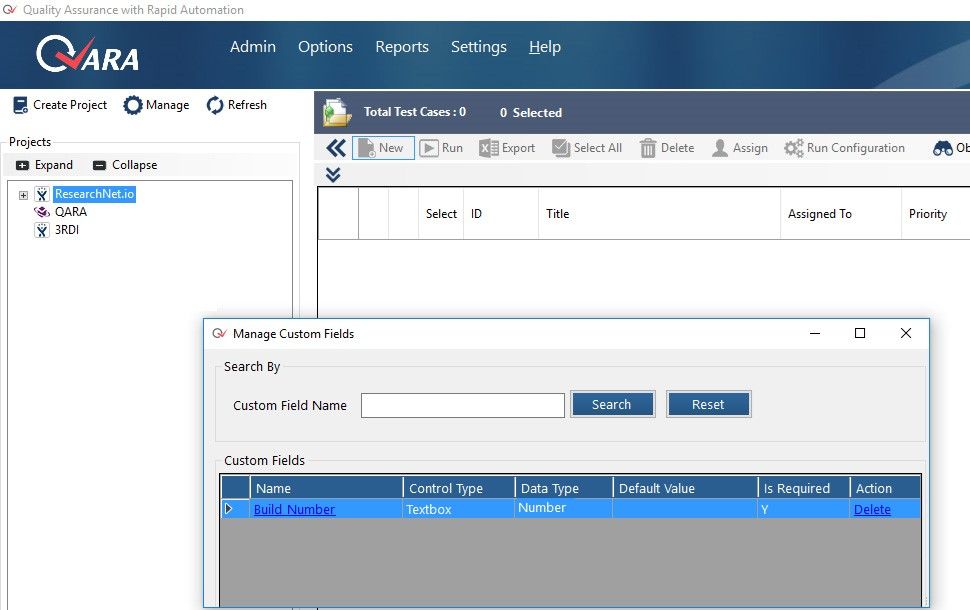Click the Assign user toolbar button
The image size is (970, 610).
[x=739, y=148]
